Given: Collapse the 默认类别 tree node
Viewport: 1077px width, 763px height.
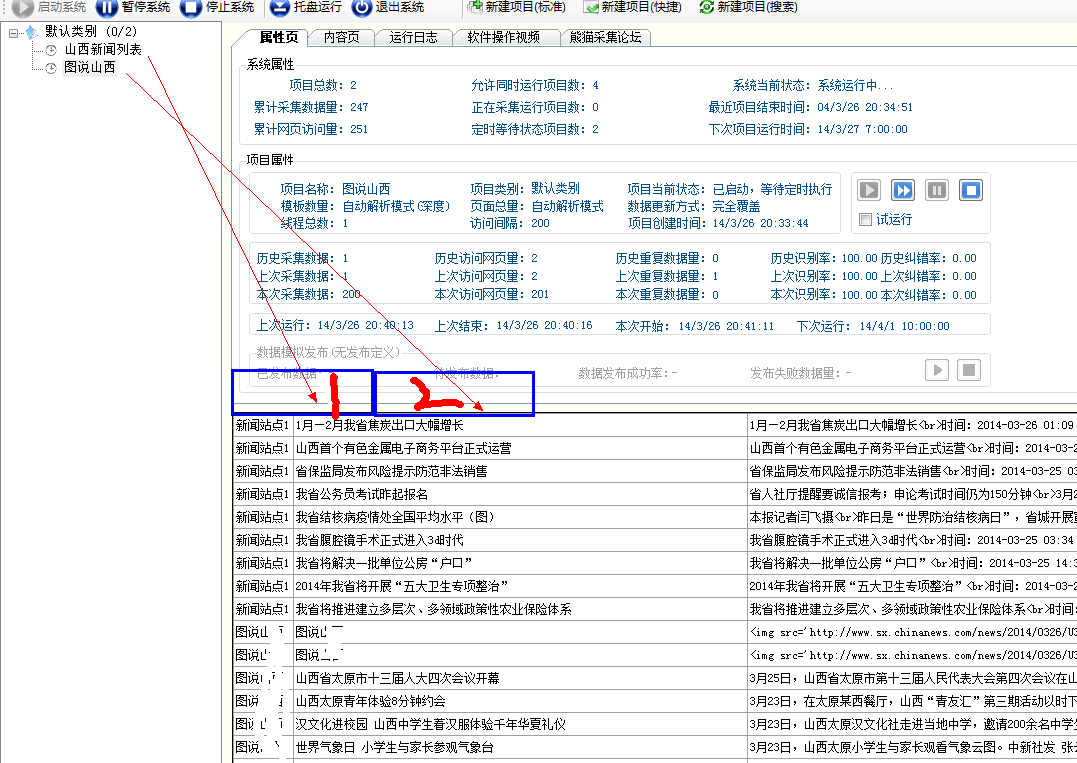Looking at the screenshot, I should point(13,32).
